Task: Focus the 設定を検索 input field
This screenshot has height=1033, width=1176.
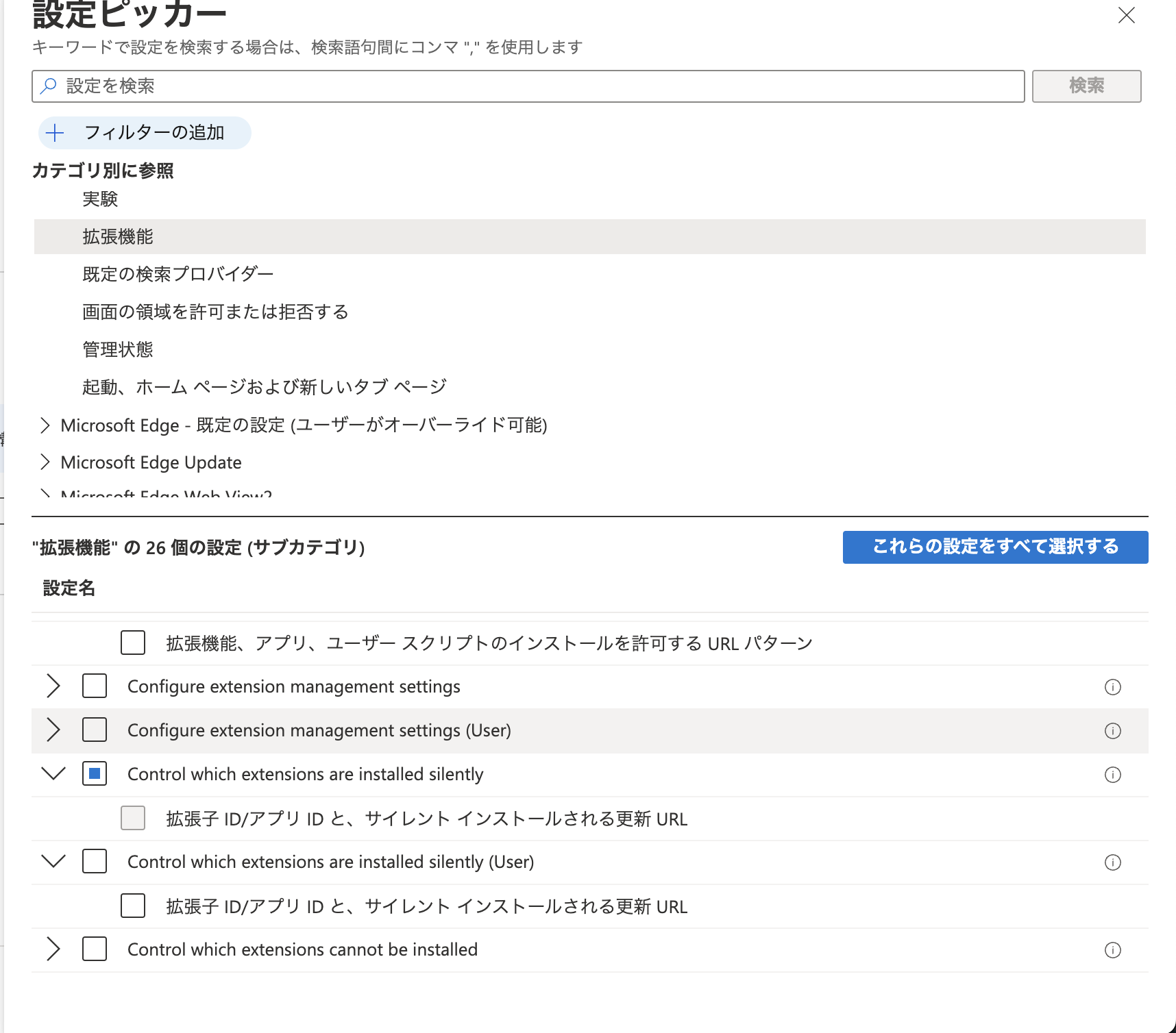Action: tap(528, 86)
